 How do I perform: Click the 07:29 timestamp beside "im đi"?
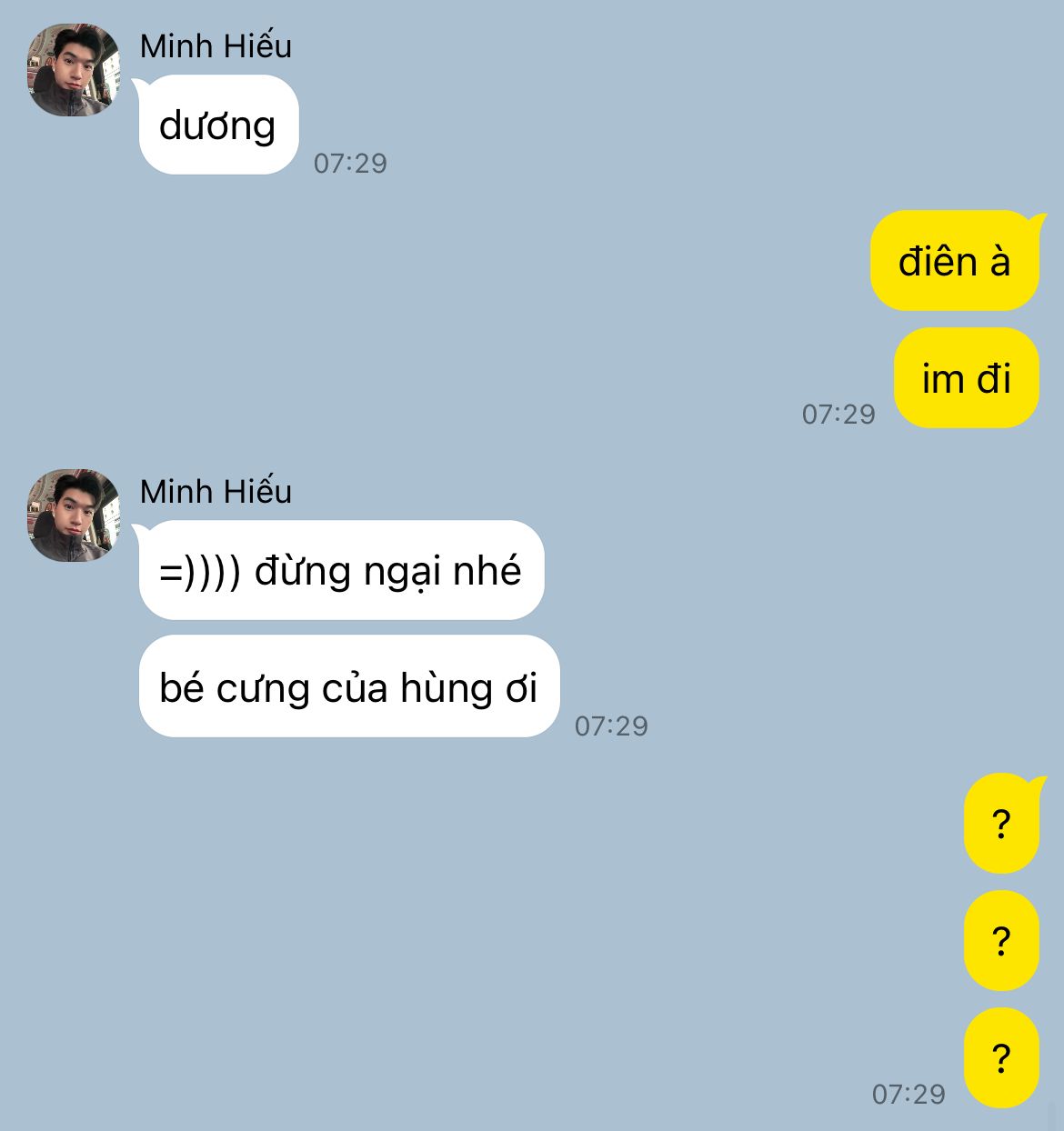click(x=838, y=415)
